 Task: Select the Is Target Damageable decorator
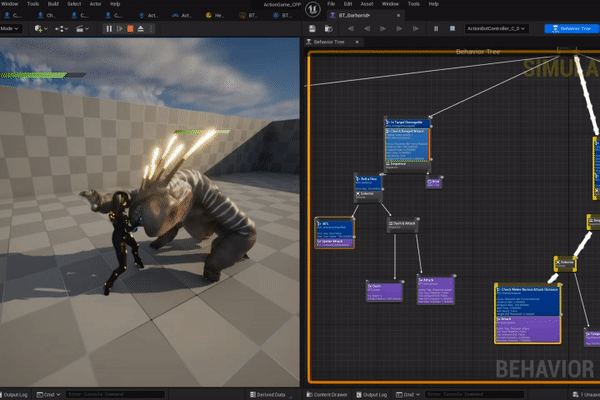tap(408, 124)
